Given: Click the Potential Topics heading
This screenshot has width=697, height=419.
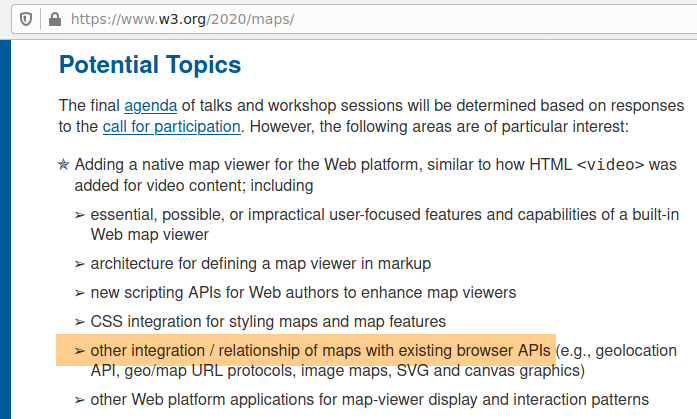Looking at the screenshot, I should point(150,66).
